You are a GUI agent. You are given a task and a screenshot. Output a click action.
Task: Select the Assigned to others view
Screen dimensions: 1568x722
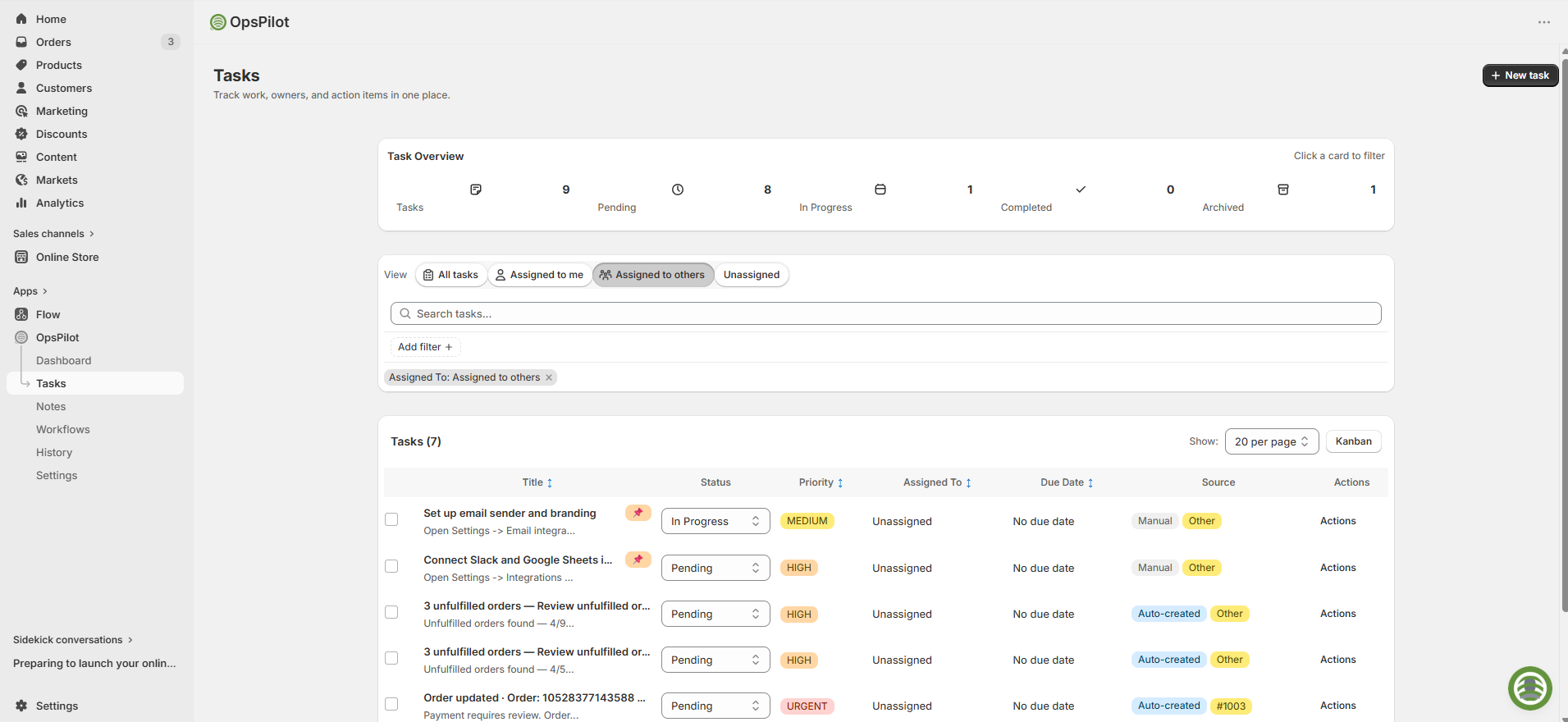653,275
